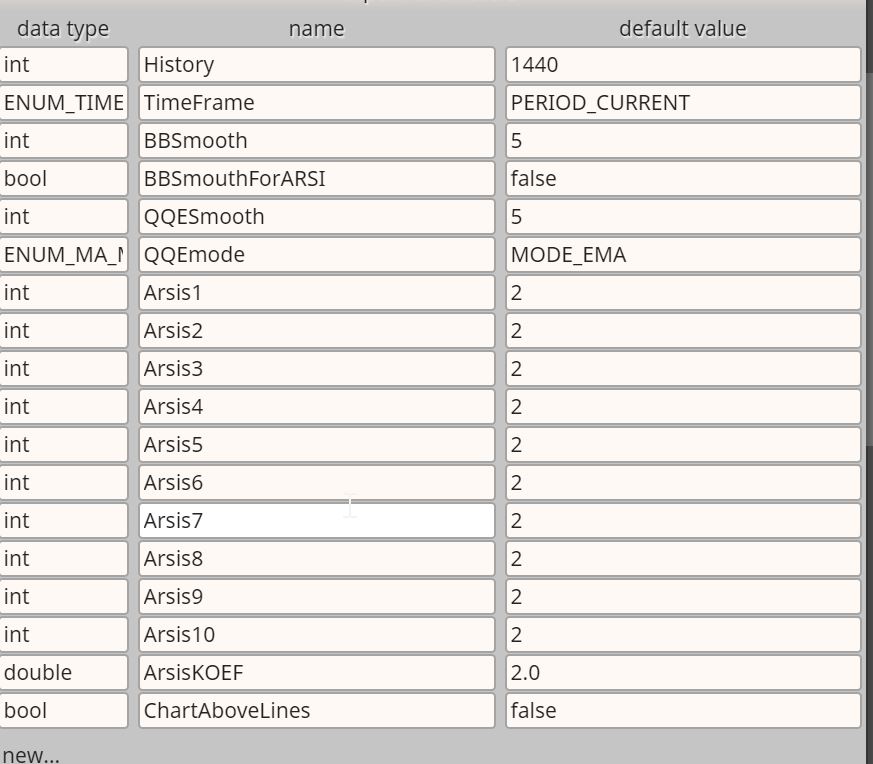Click the QQEmode name field

tap(316, 254)
